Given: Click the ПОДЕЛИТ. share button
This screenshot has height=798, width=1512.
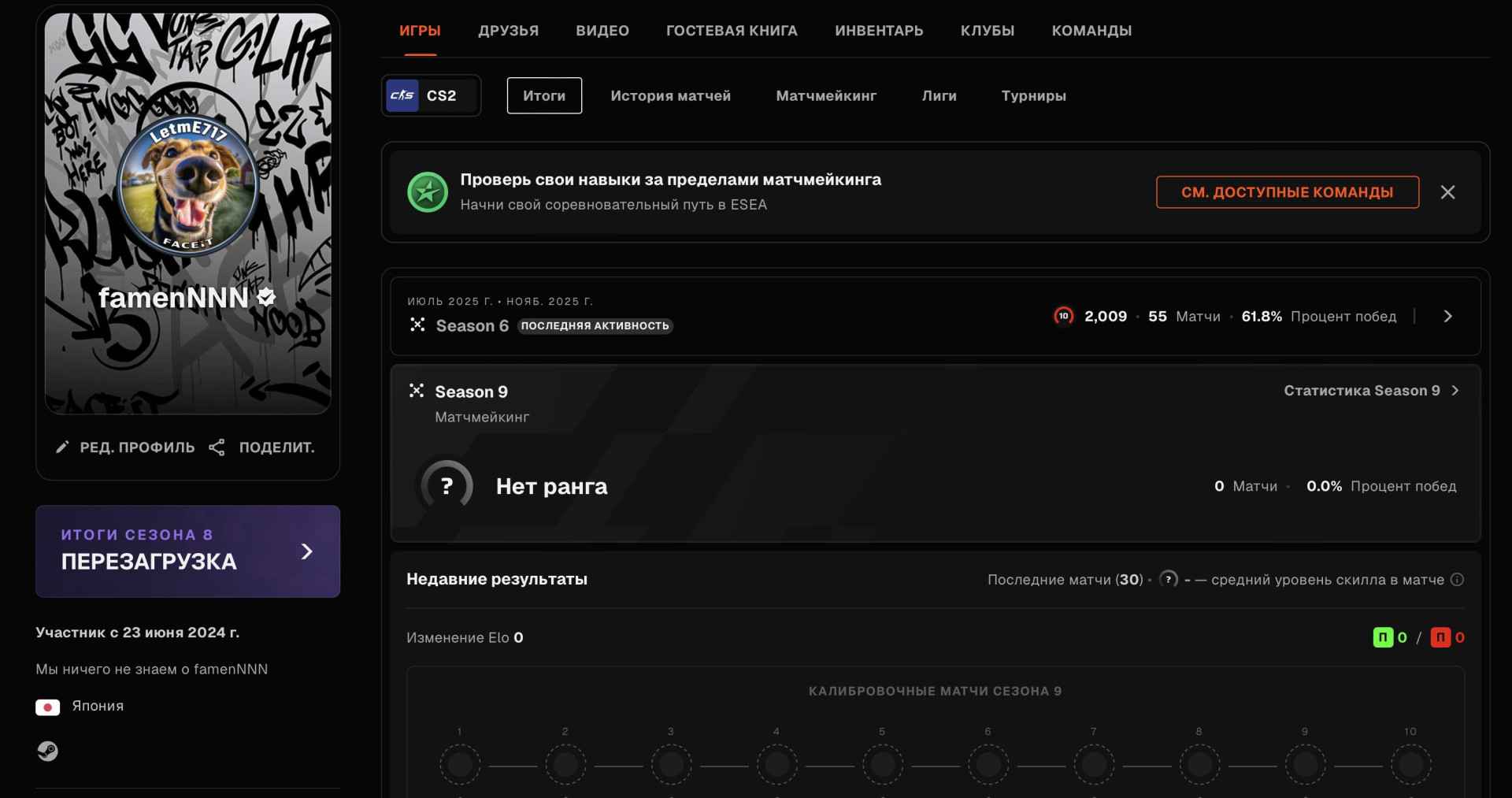Looking at the screenshot, I should 261,447.
